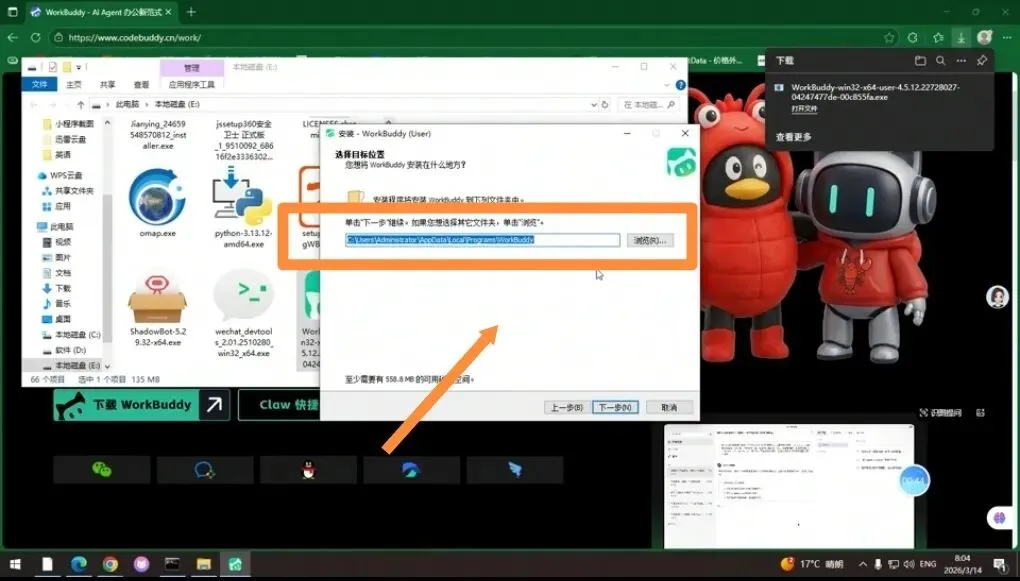
Task: Click the install path input field
Action: pos(482,240)
